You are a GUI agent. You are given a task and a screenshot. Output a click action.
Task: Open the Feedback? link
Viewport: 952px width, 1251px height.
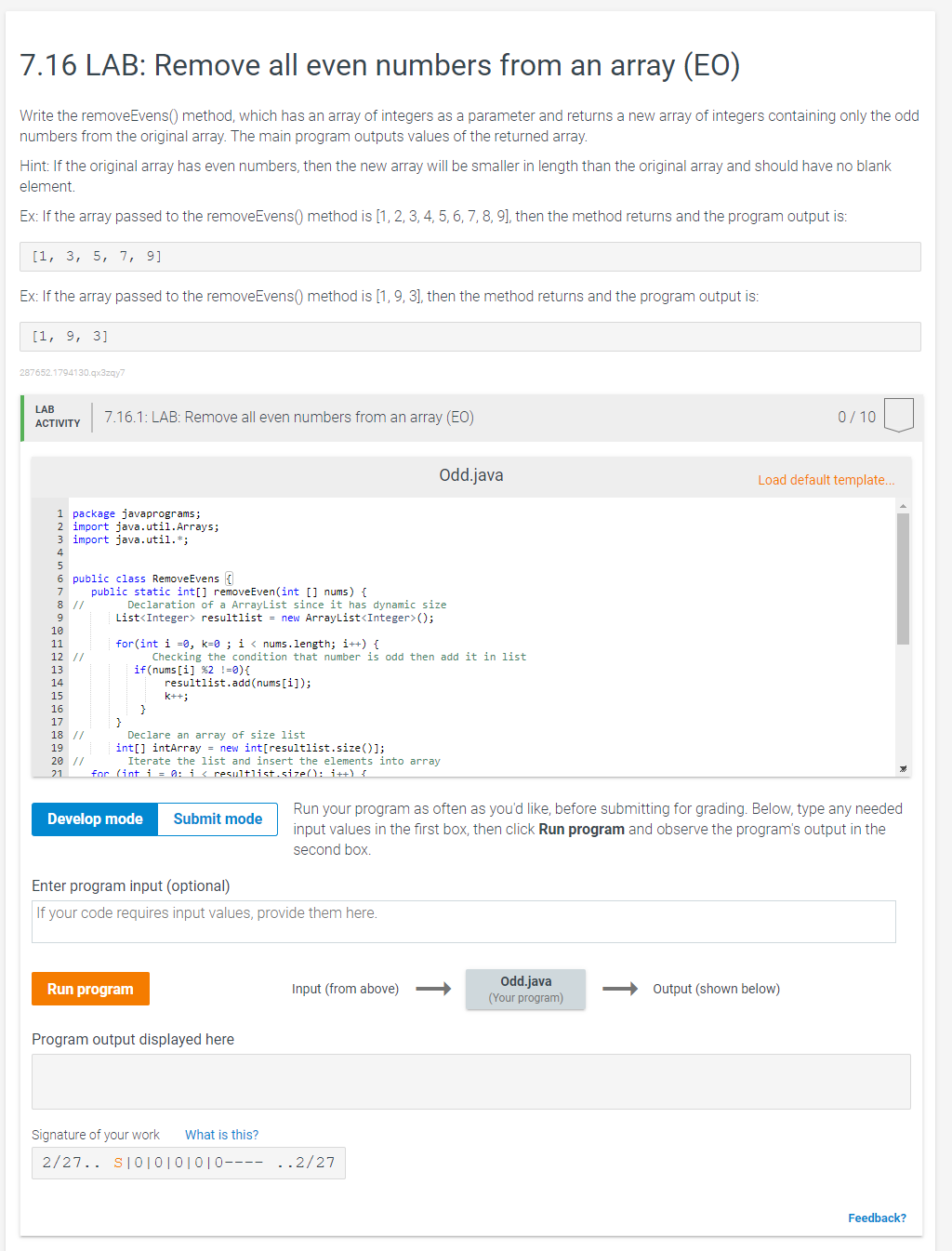877,1218
